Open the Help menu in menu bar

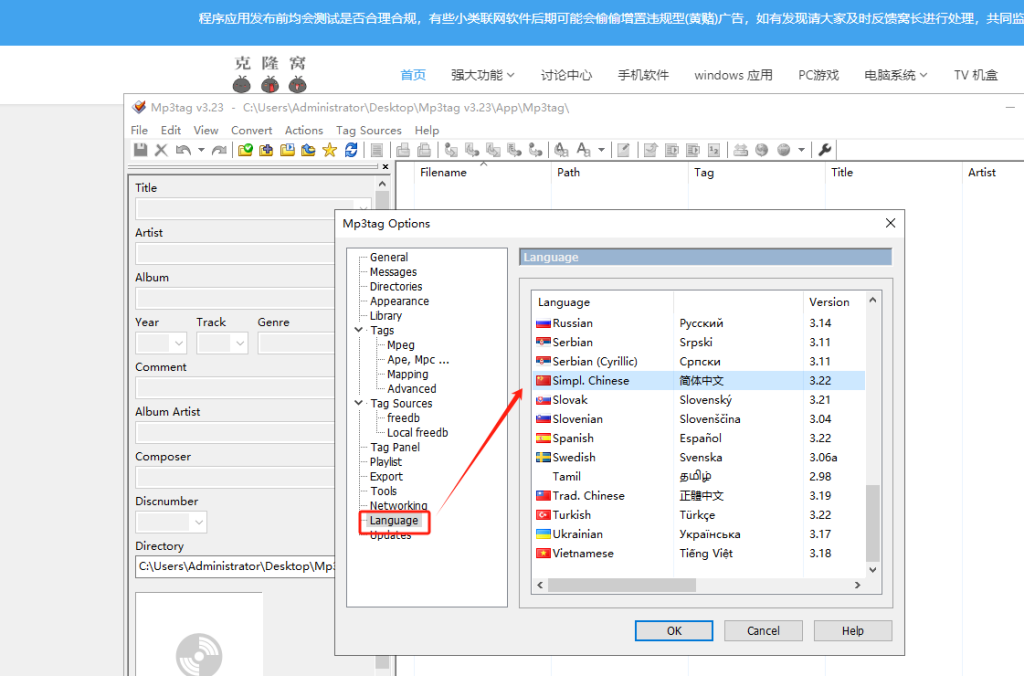click(x=426, y=130)
